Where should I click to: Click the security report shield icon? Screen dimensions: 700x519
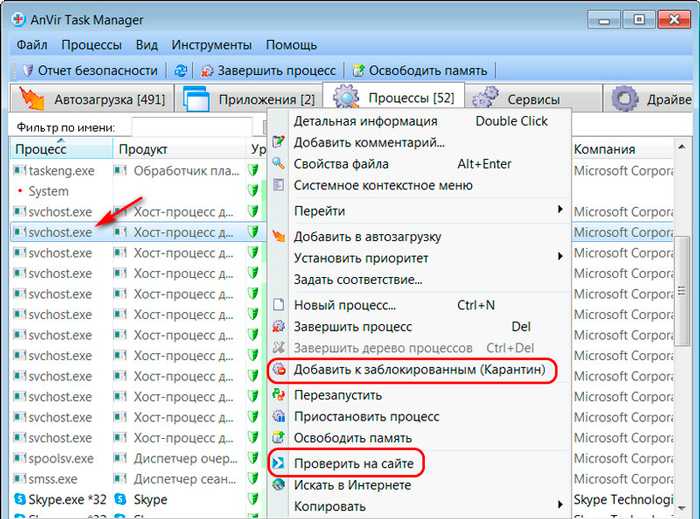pyautogui.click(x=28, y=71)
